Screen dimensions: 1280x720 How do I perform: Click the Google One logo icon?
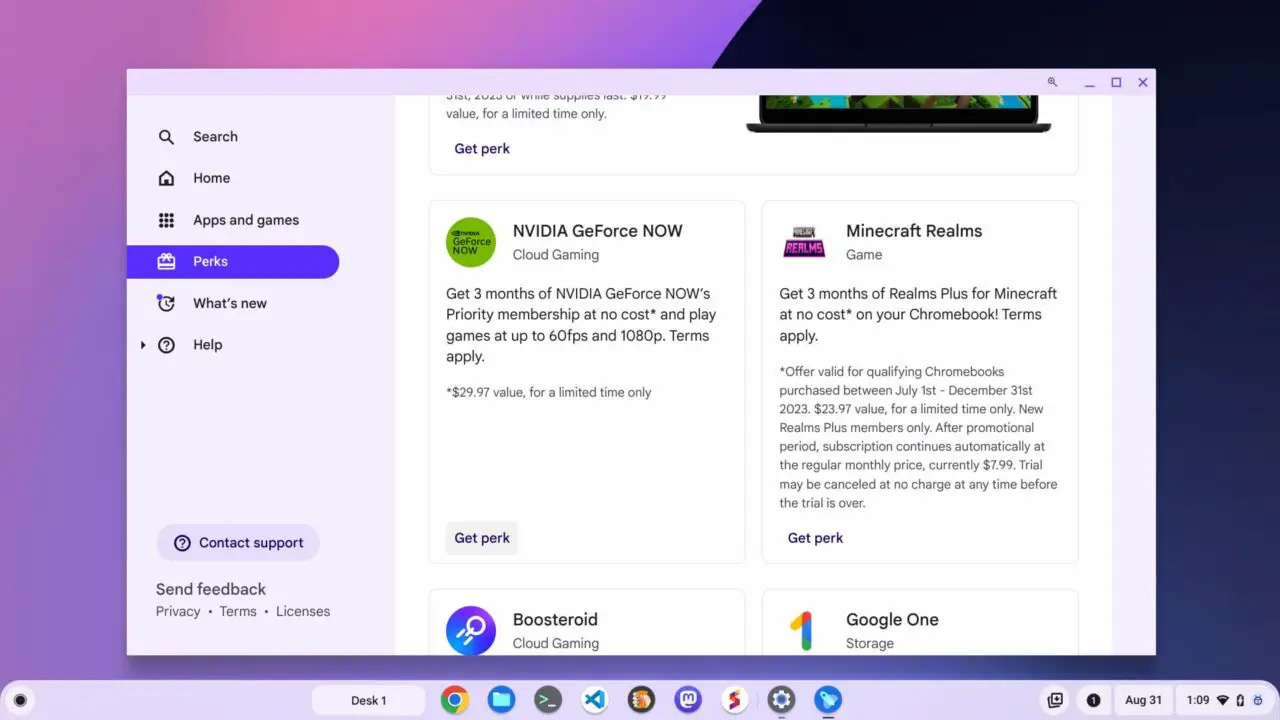coord(801,631)
